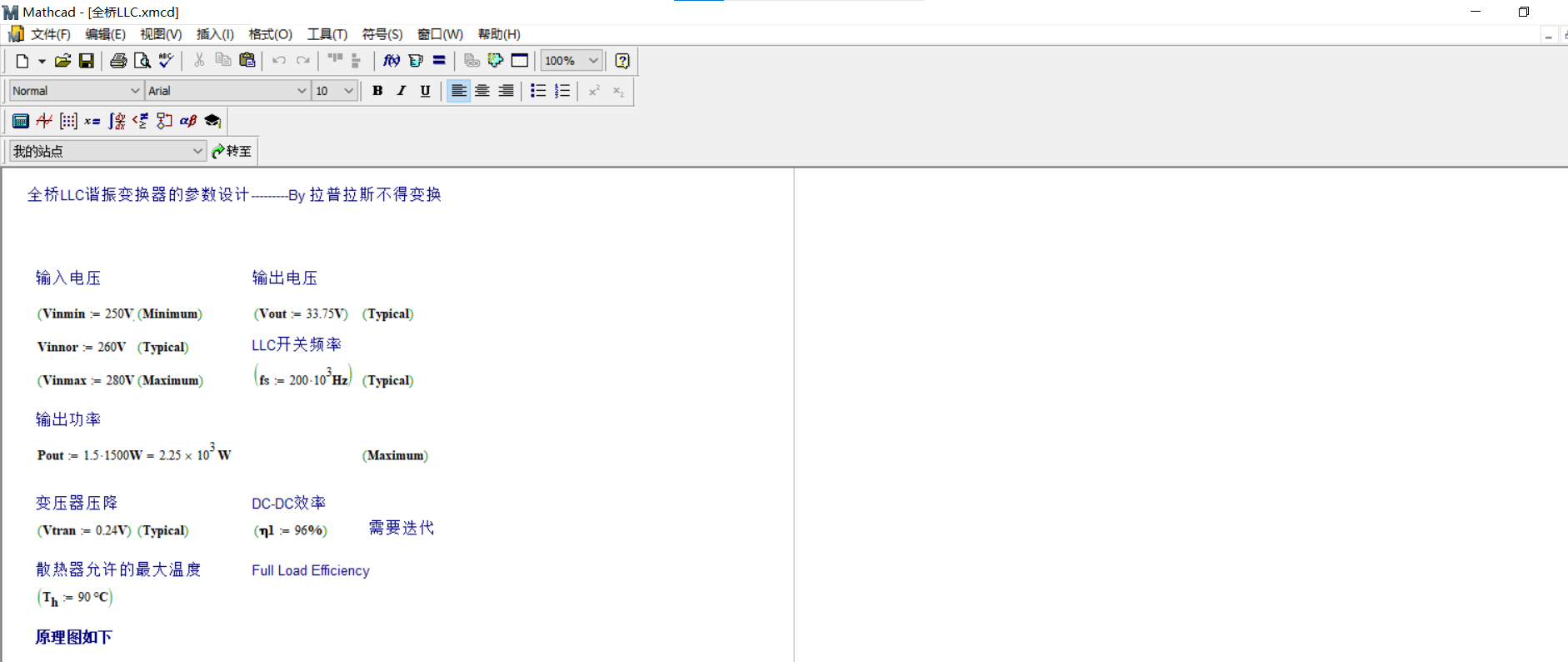The height and width of the screenshot is (662, 1568).
Task: Open the Boolean comparison toolbar
Action: 140,121
